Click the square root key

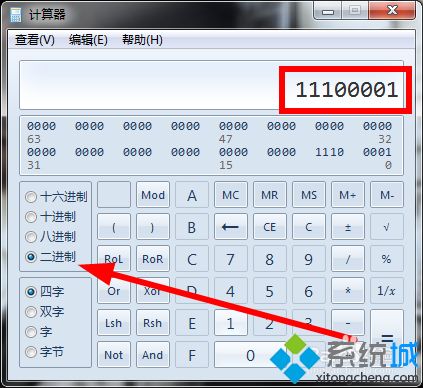(x=387, y=227)
